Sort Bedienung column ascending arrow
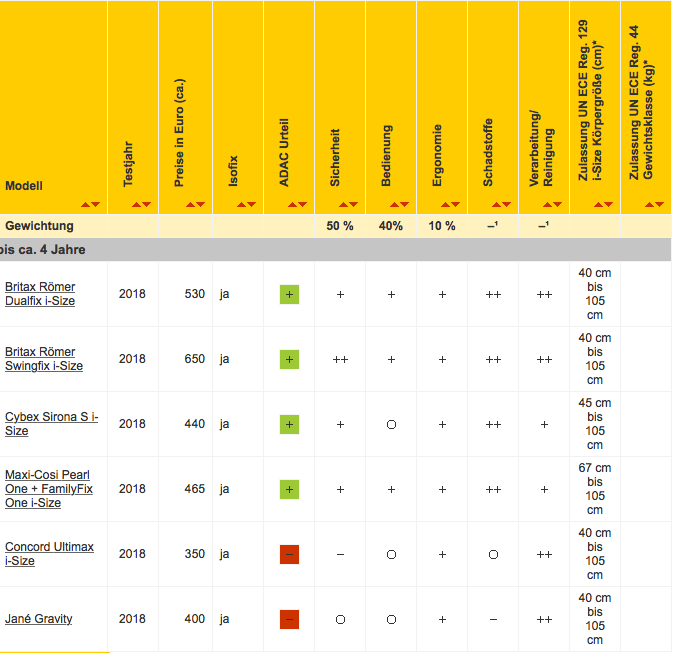Screen dimensions: 673x653 coord(394,204)
